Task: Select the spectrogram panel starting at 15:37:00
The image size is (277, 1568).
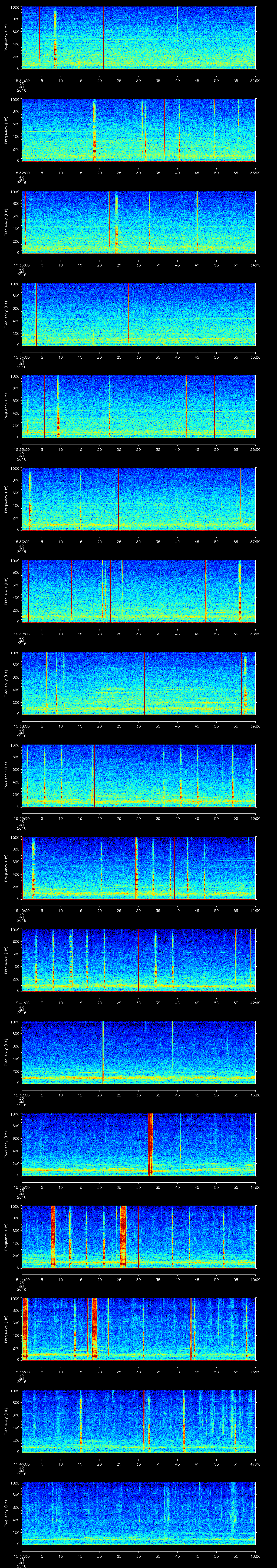Action: (x=139, y=591)
